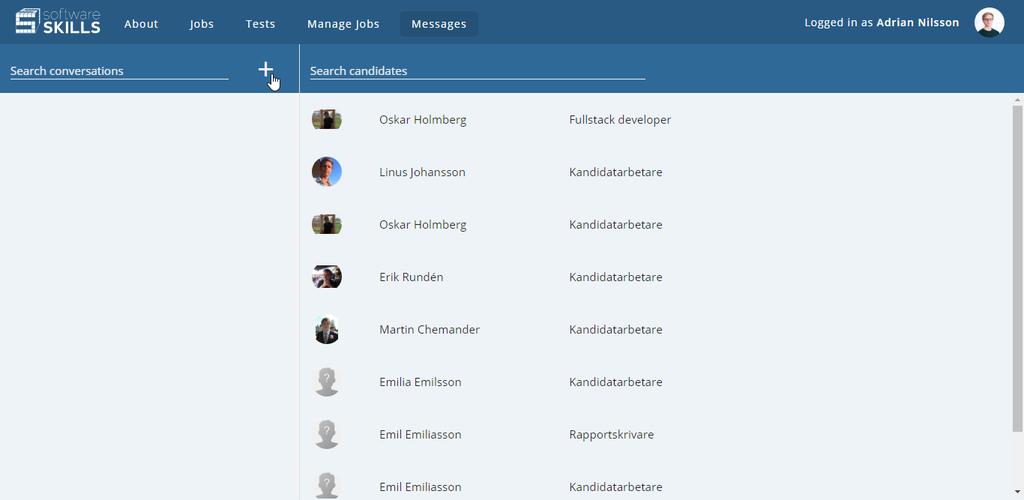Image resolution: width=1024 pixels, height=500 pixels.
Task: Start a new conversation with plus icon
Action: (265, 69)
